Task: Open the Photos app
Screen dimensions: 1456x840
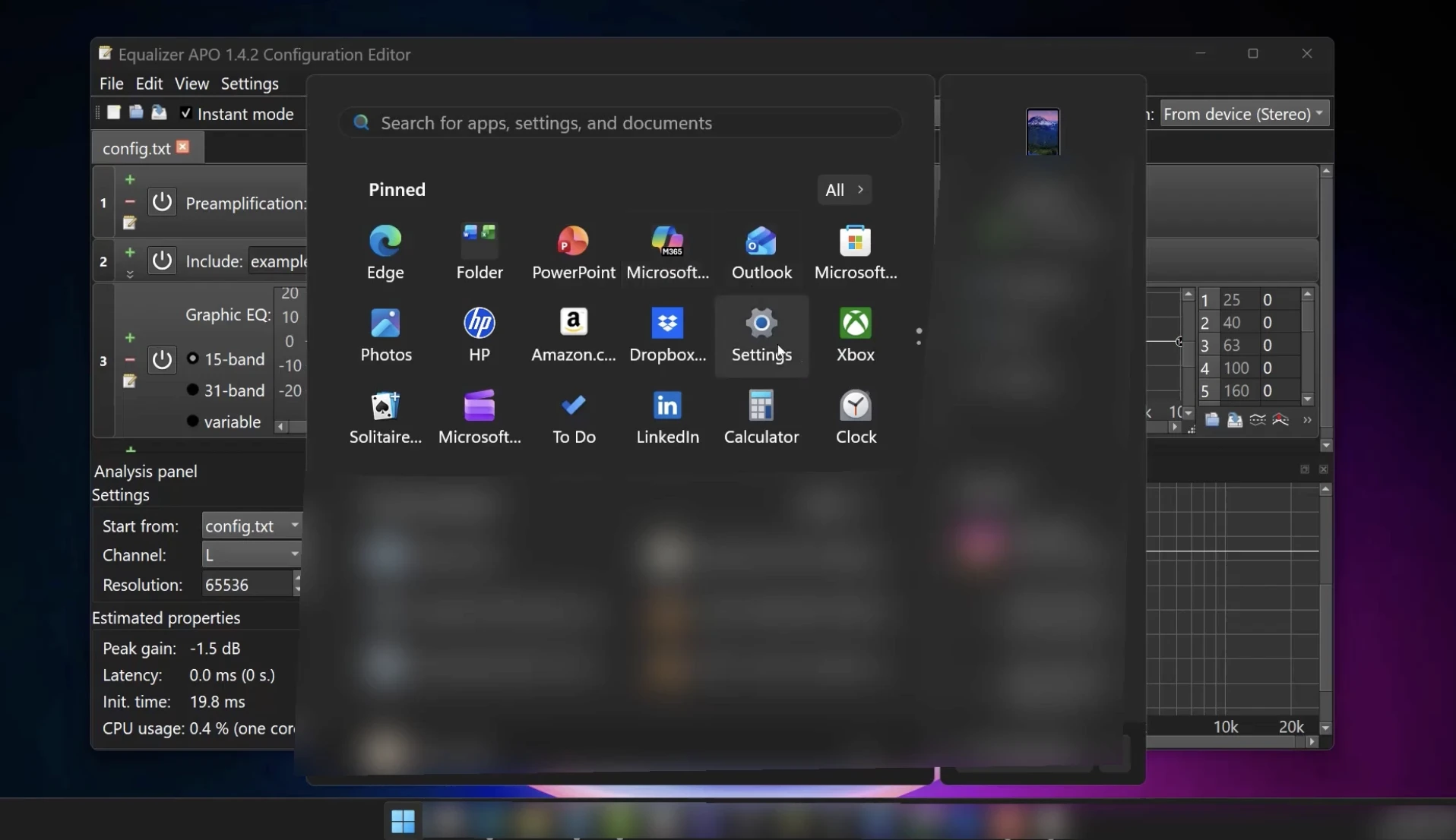Action: pos(386,336)
